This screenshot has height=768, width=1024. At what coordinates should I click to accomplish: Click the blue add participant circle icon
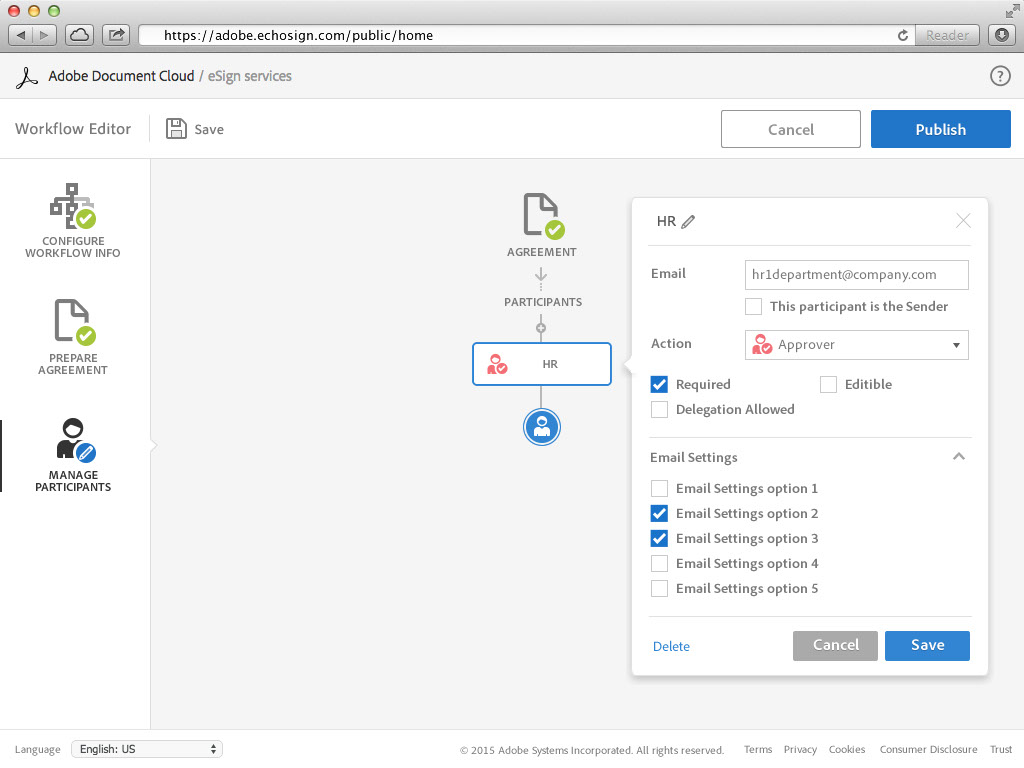[542, 427]
